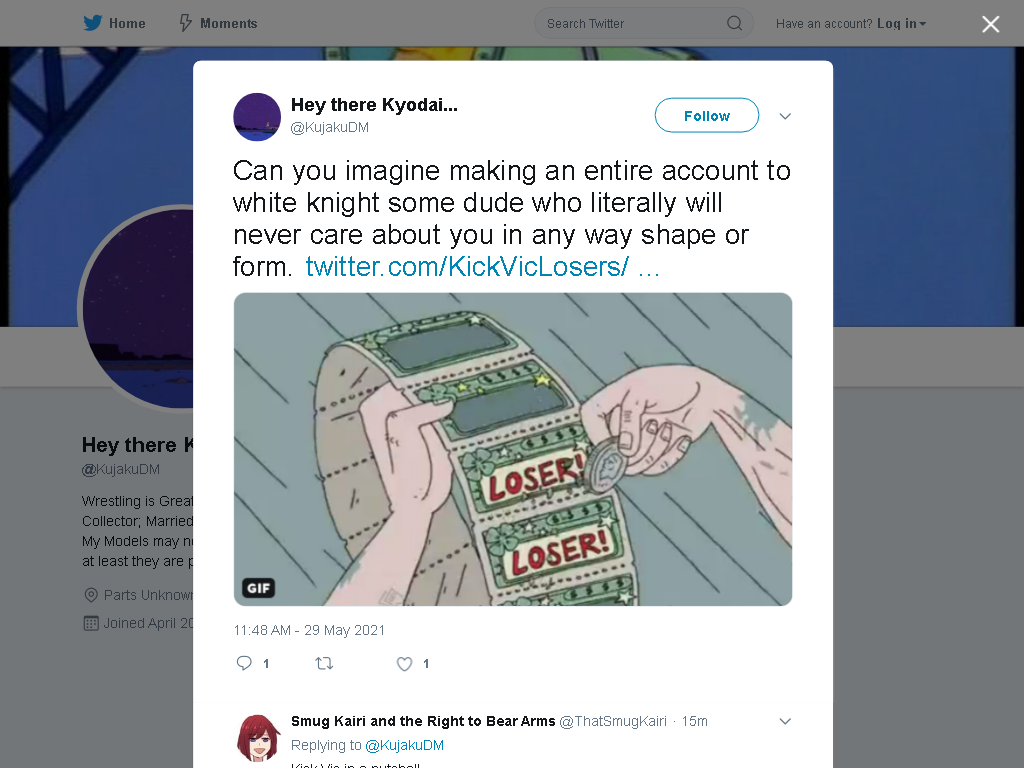This screenshot has width=1024, height=768.
Task: Expand options chevron on Smug Kairi's reply
Action: pyautogui.click(x=785, y=721)
